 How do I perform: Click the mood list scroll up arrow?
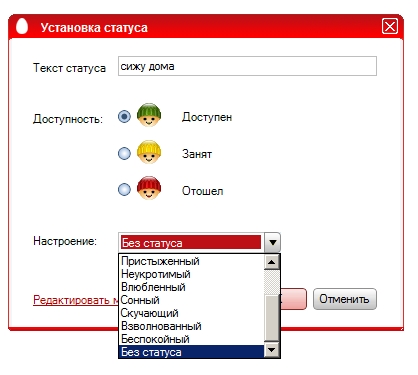coord(271,262)
